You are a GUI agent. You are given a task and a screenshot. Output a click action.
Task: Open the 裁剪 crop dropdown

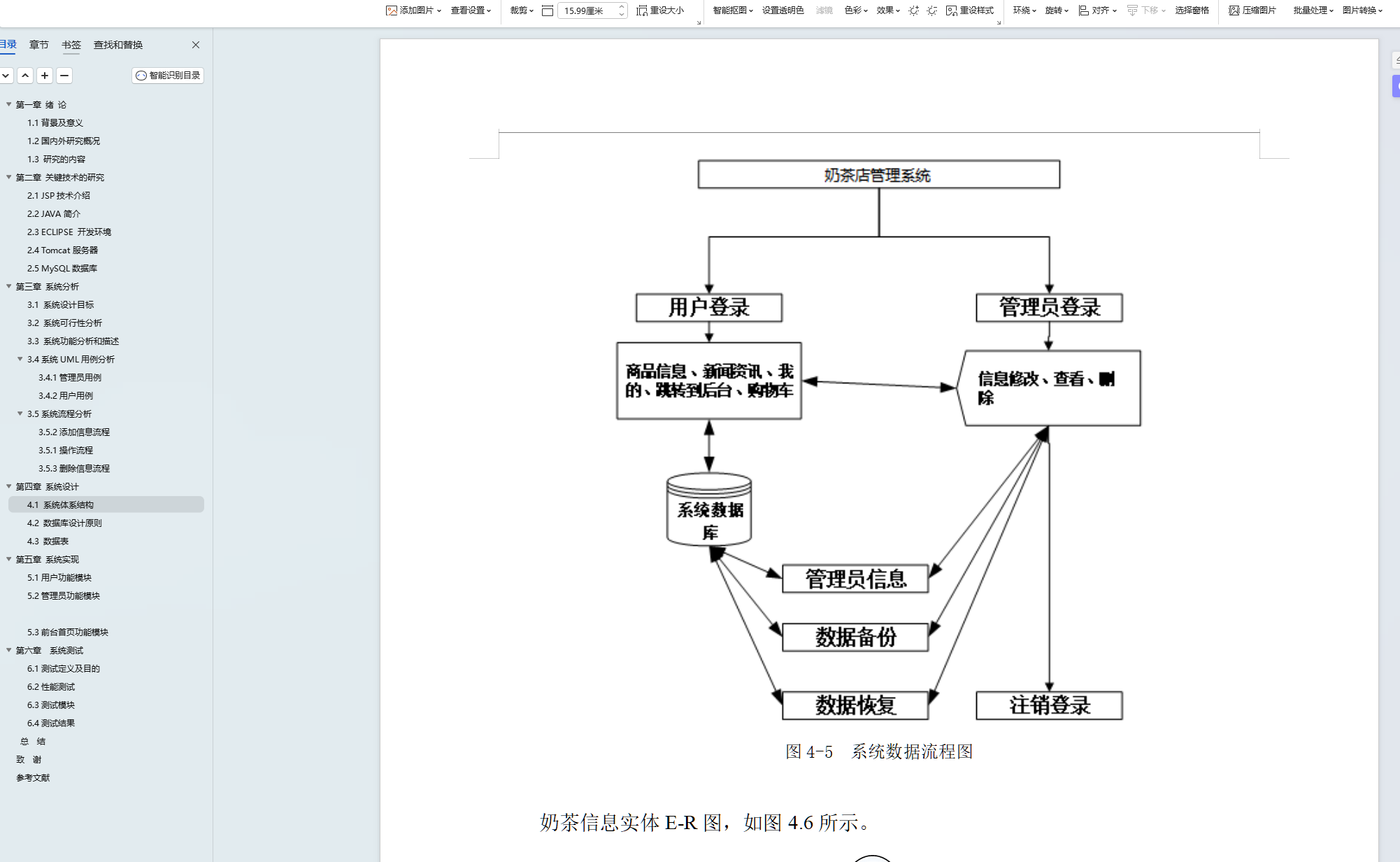click(x=521, y=10)
